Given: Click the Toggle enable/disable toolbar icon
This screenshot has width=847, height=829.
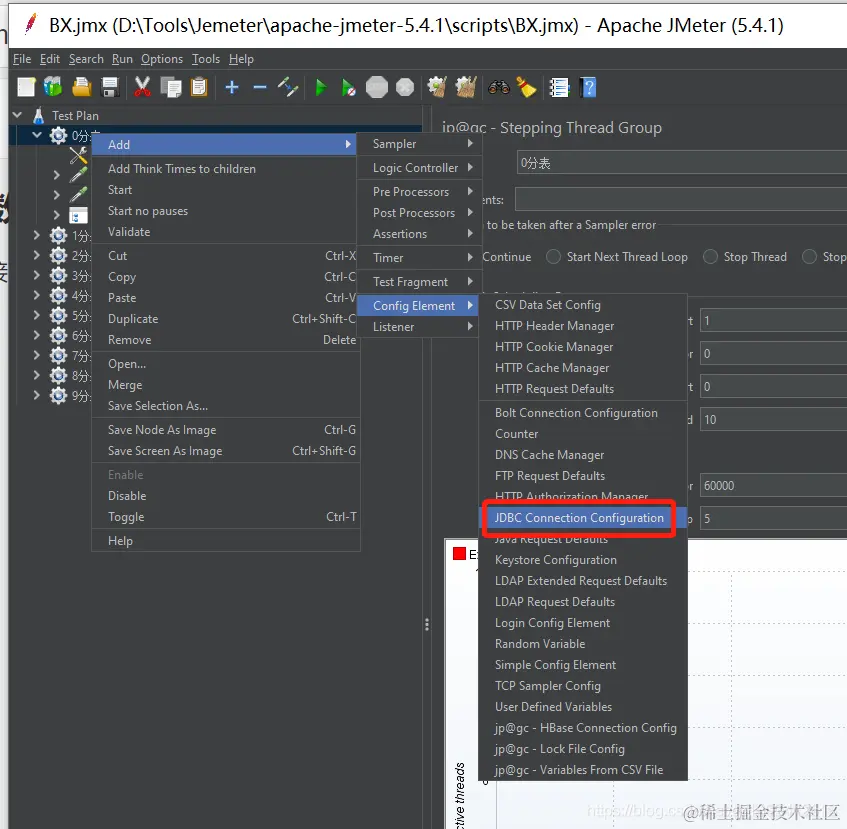Looking at the screenshot, I should click(288, 87).
